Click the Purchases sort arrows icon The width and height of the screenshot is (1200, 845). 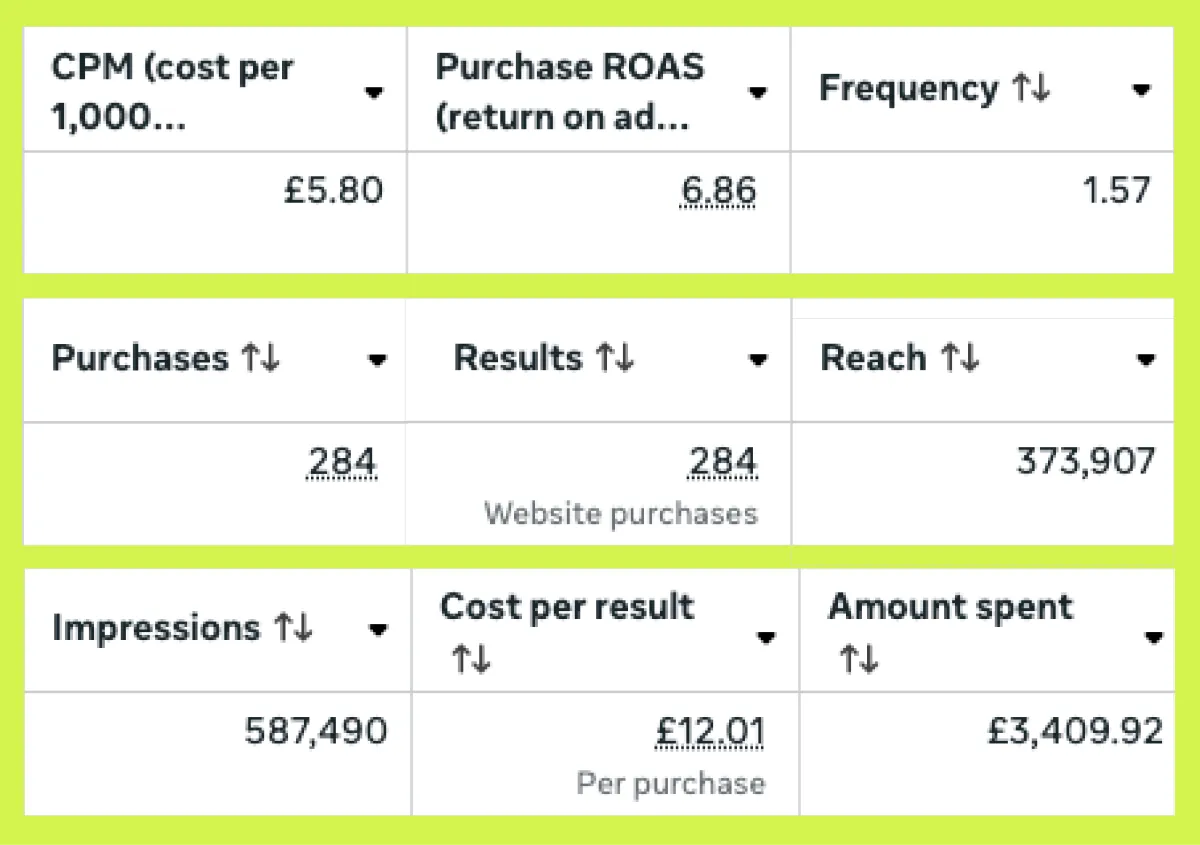tap(260, 359)
